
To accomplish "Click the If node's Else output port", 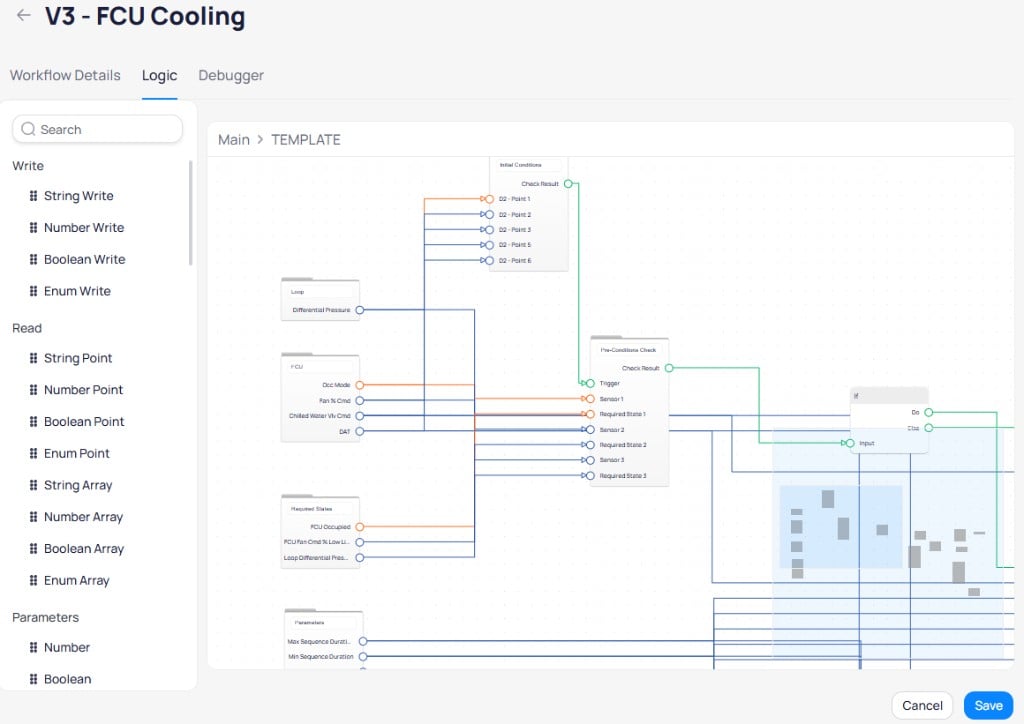I will 929,428.
